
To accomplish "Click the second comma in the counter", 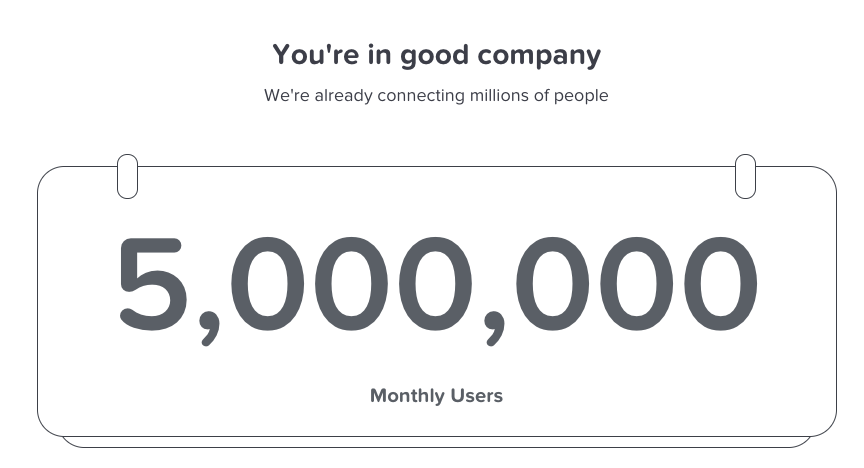I will [x=494, y=329].
